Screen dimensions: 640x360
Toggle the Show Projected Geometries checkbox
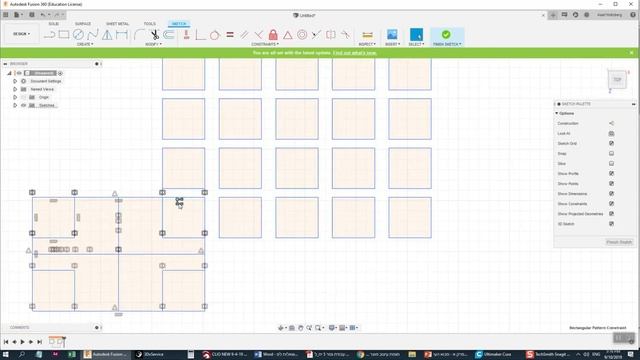coord(611,213)
